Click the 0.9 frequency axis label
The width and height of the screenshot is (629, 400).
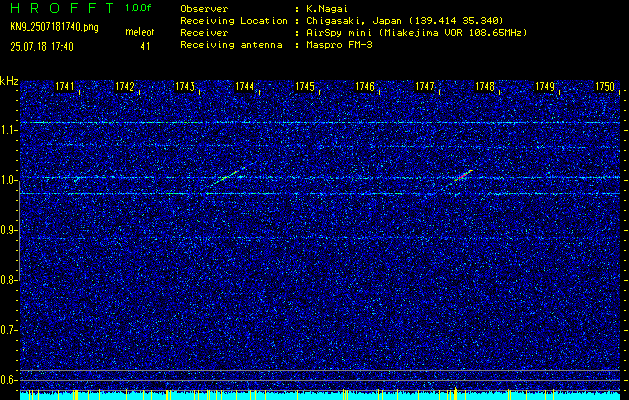(7, 230)
